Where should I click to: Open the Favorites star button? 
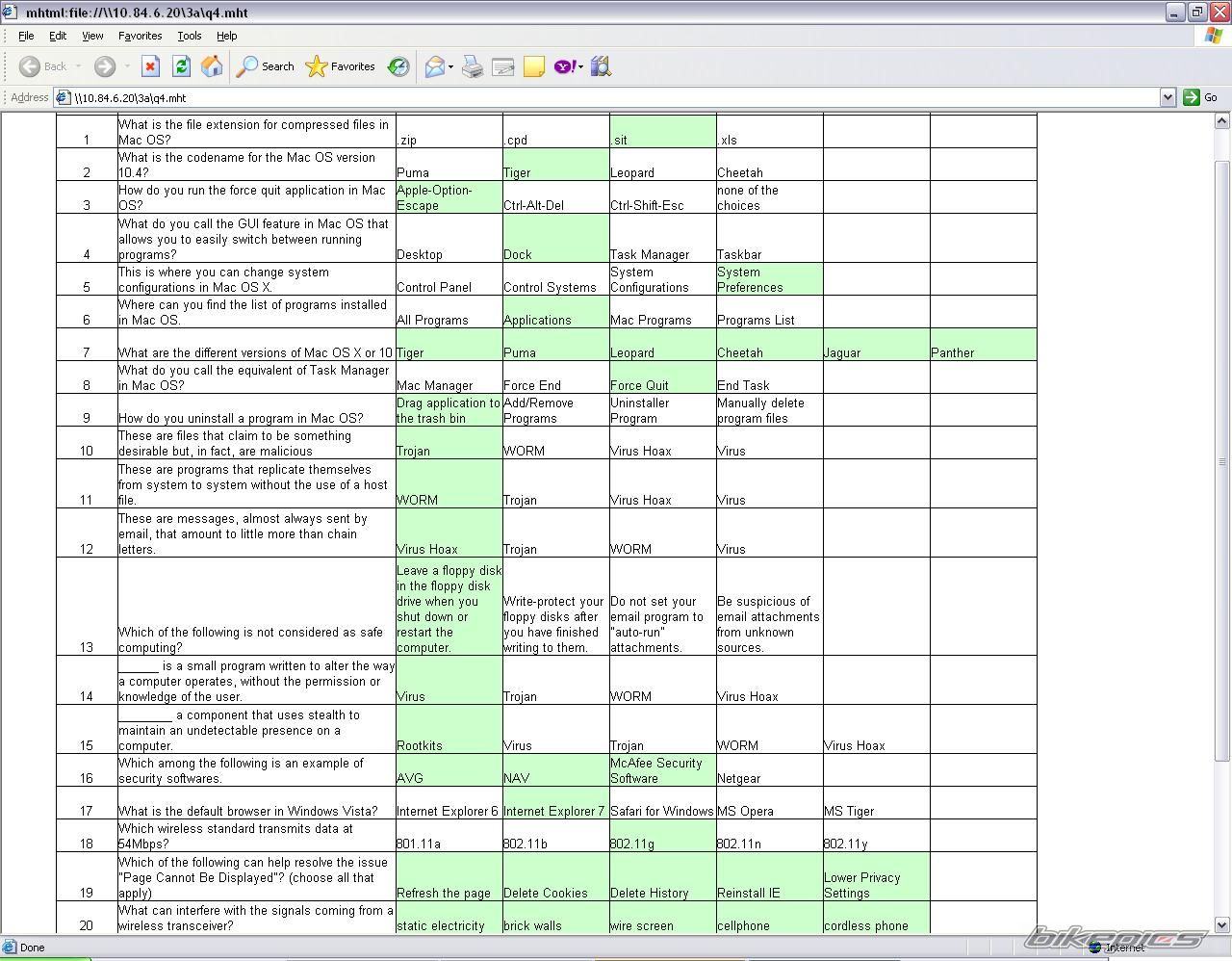(x=341, y=66)
